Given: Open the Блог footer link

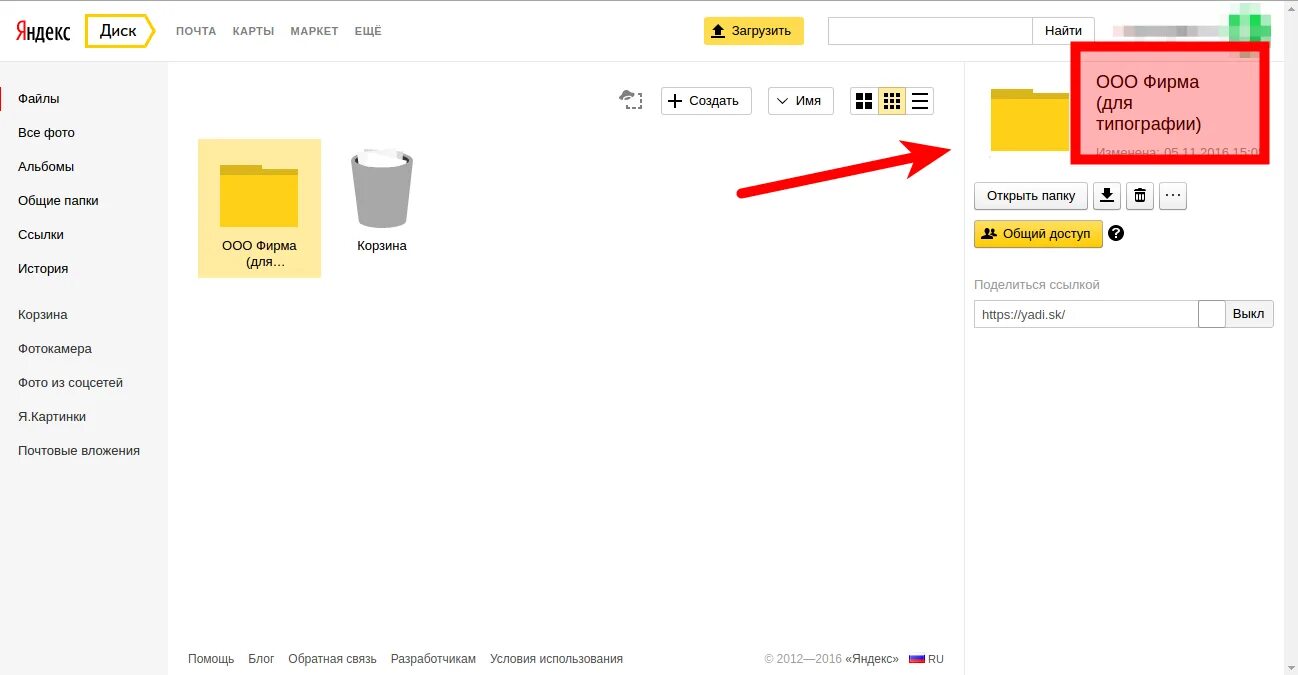Looking at the screenshot, I should point(261,659).
